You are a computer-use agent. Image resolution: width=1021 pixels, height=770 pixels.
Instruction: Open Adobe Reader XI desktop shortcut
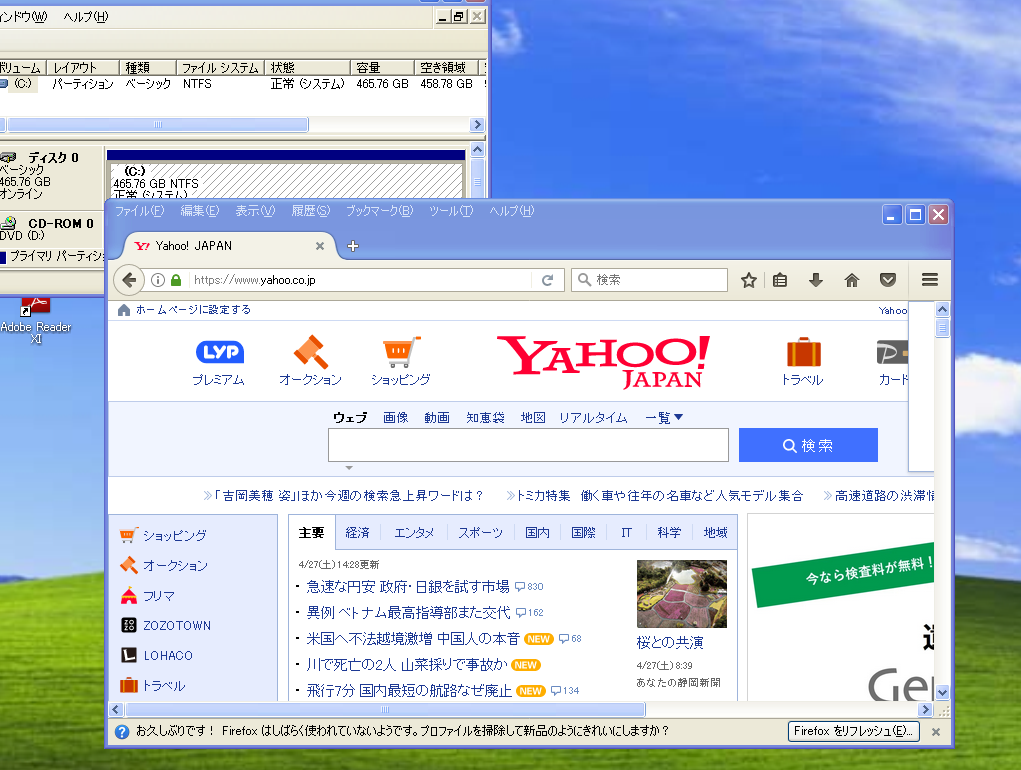tap(36, 321)
